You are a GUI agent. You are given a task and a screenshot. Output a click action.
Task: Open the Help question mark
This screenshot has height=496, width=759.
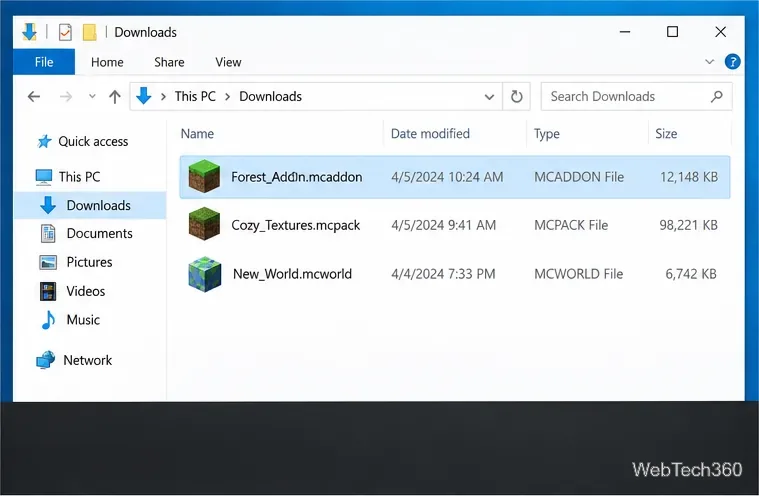tap(732, 62)
